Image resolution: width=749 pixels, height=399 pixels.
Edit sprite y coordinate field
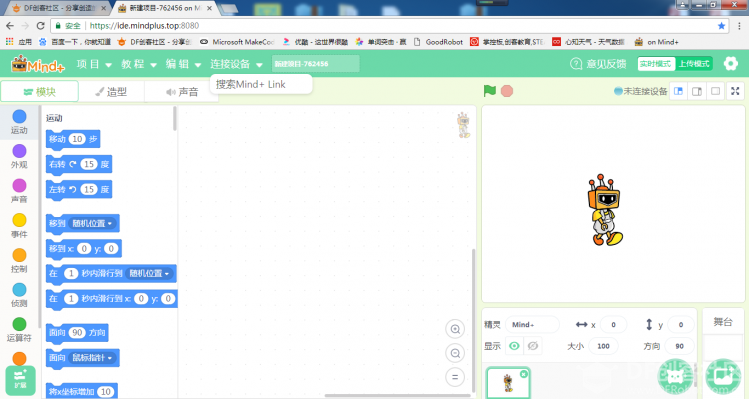point(681,324)
